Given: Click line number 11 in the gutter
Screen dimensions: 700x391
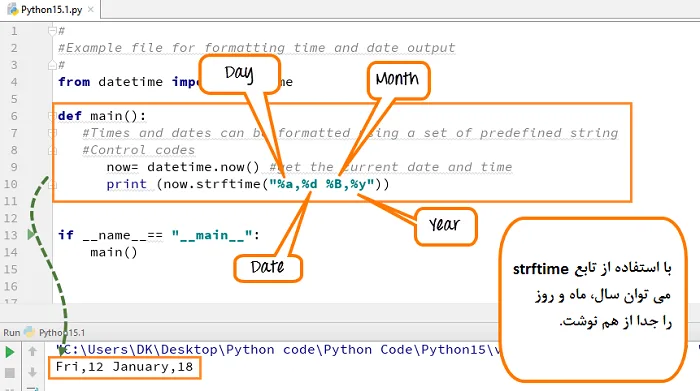Looking at the screenshot, I should coord(11,201).
